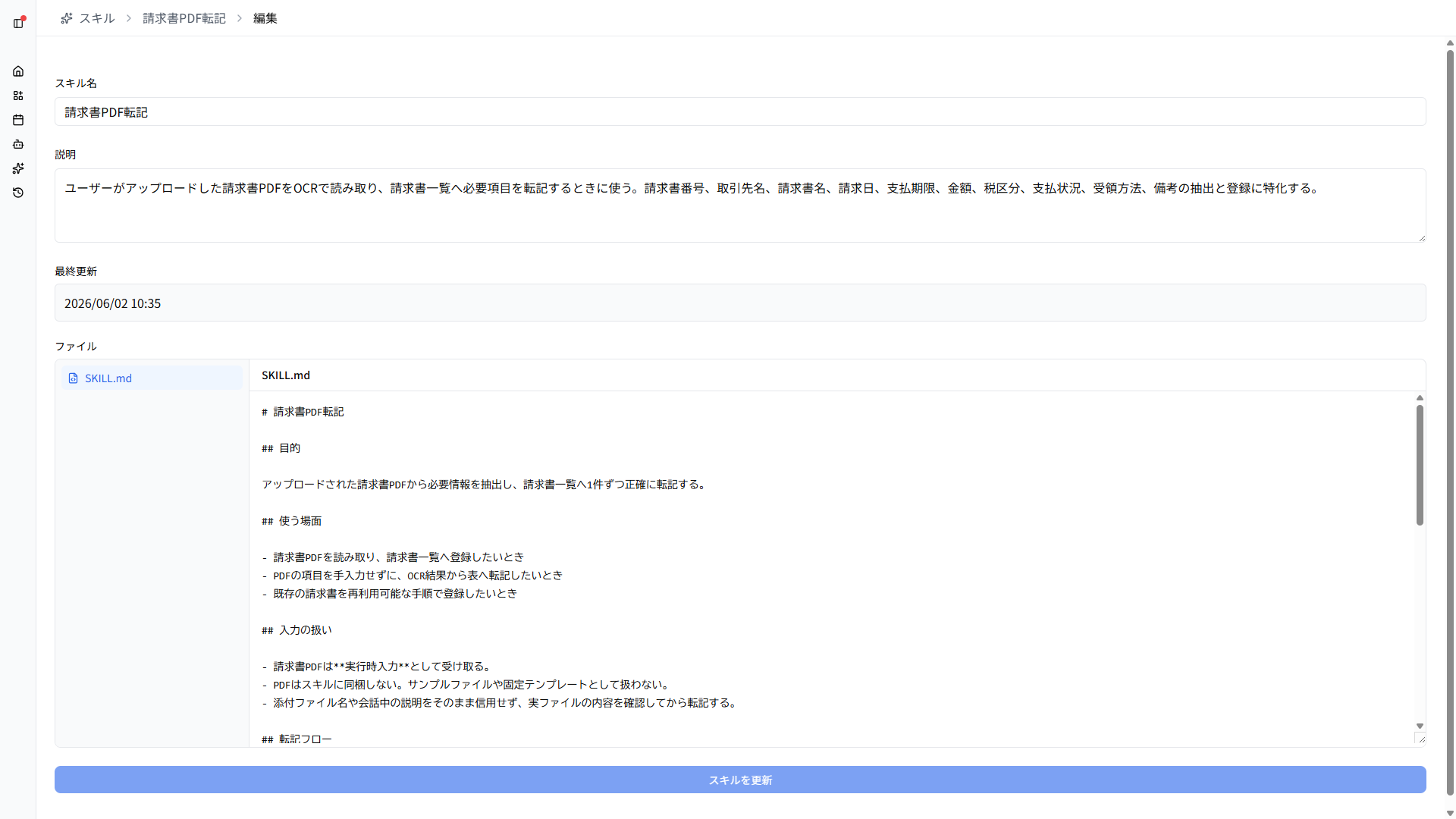The image size is (1456, 819).
Task: Open the skills sparkle icon in sidebar
Action: 18,168
